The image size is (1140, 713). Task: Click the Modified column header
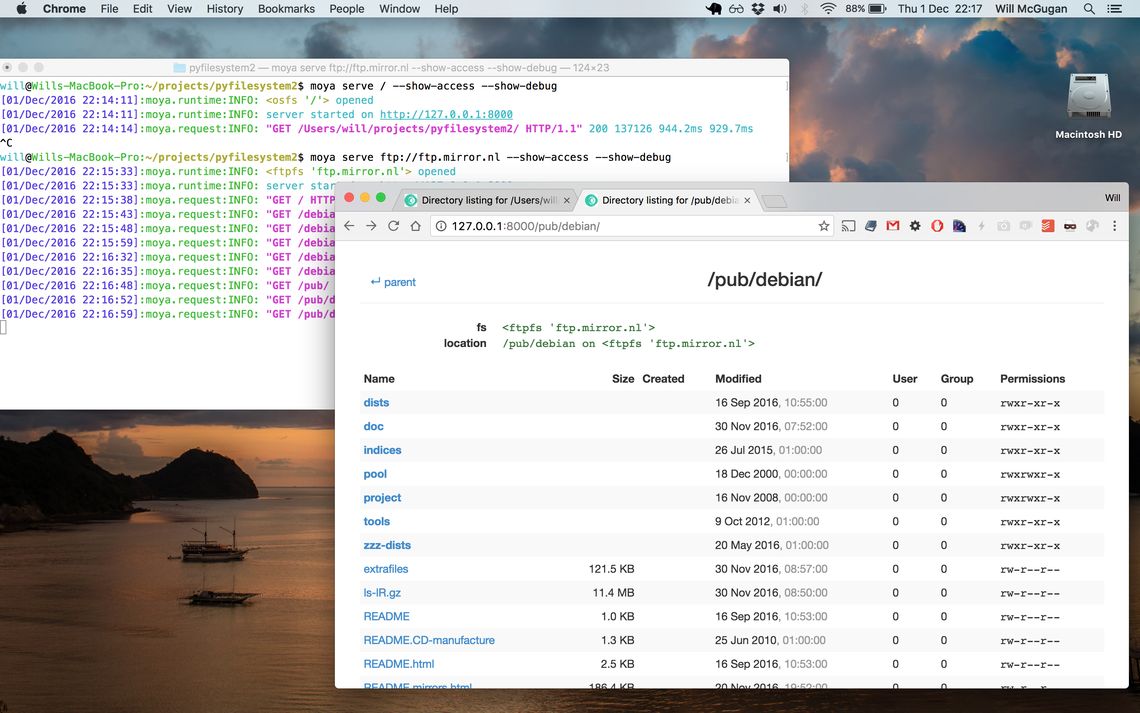(738, 379)
